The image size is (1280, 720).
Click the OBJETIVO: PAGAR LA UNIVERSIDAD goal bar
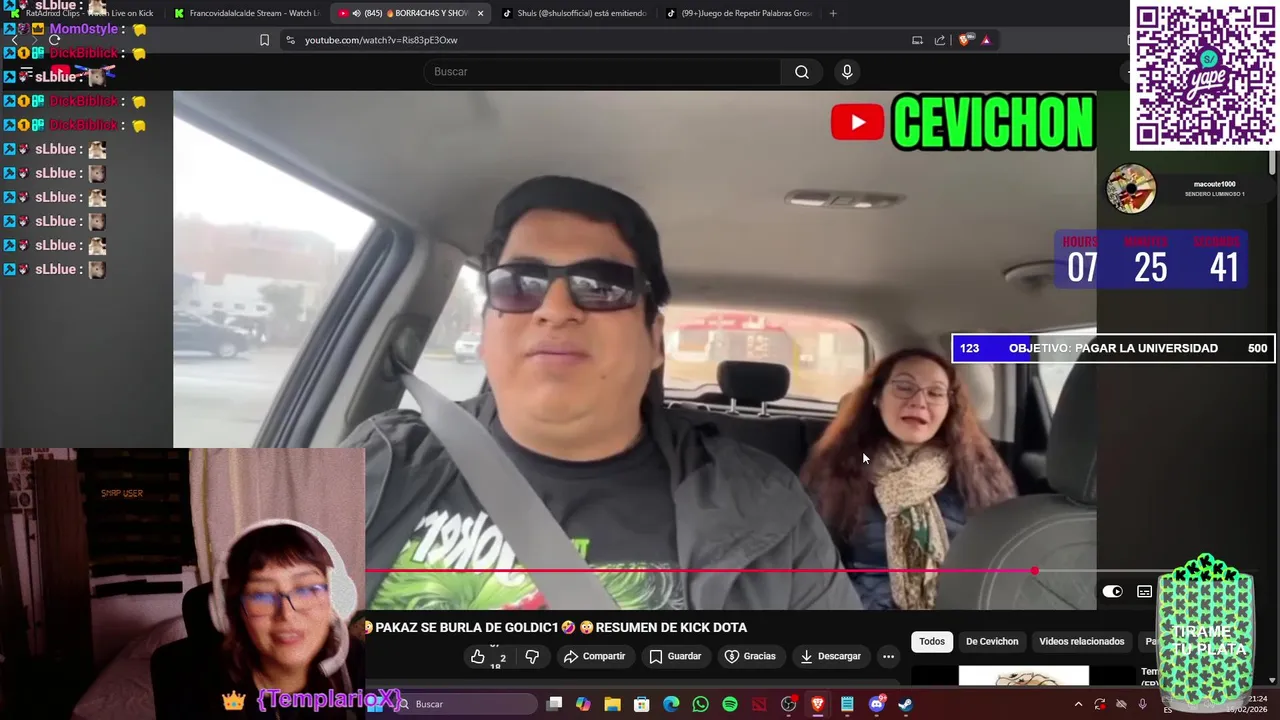pyautogui.click(x=1113, y=348)
